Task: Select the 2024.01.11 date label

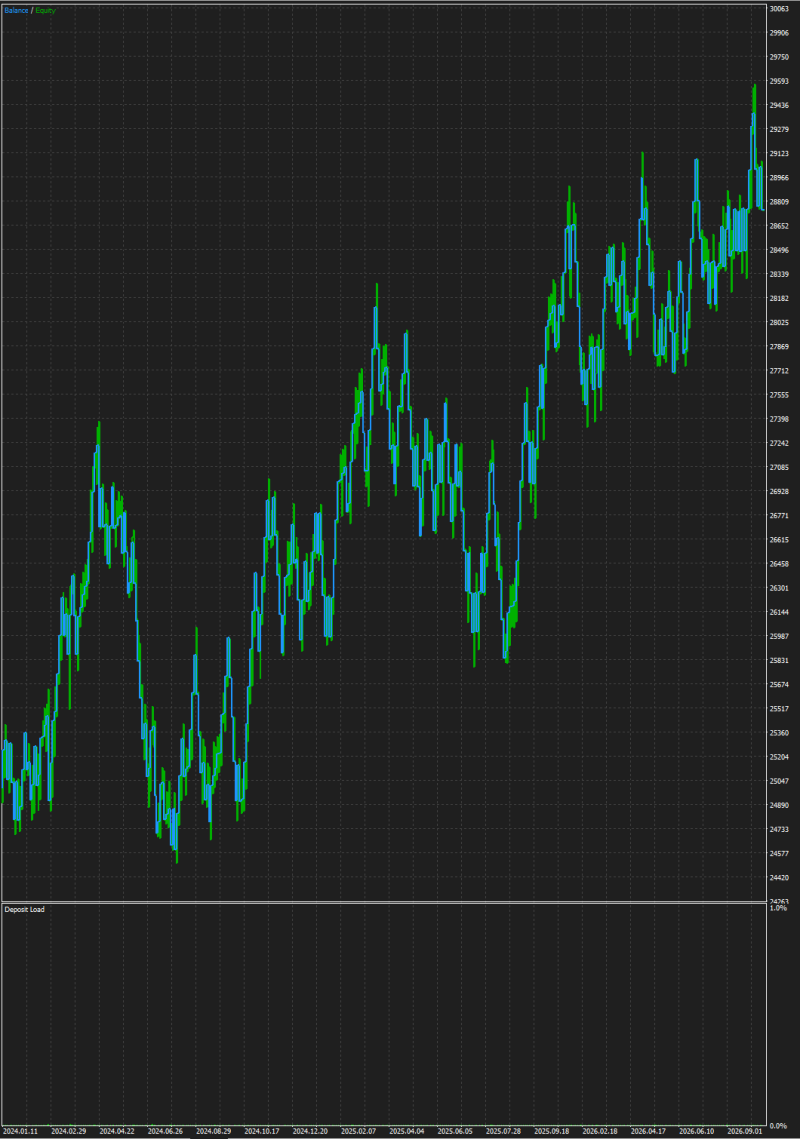Action: tap(20, 1131)
